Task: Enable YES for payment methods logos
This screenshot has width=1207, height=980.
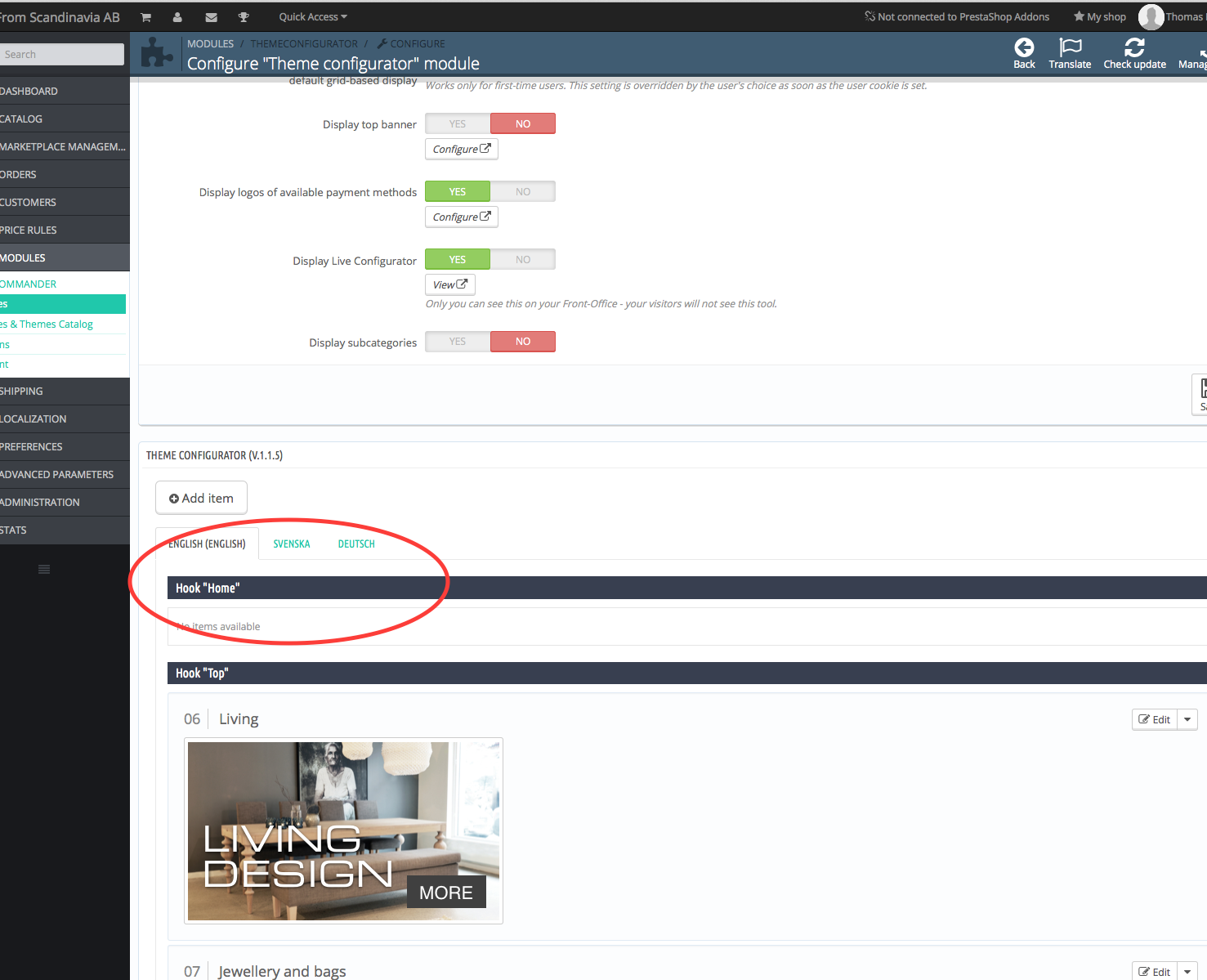Action: (458, 192)
